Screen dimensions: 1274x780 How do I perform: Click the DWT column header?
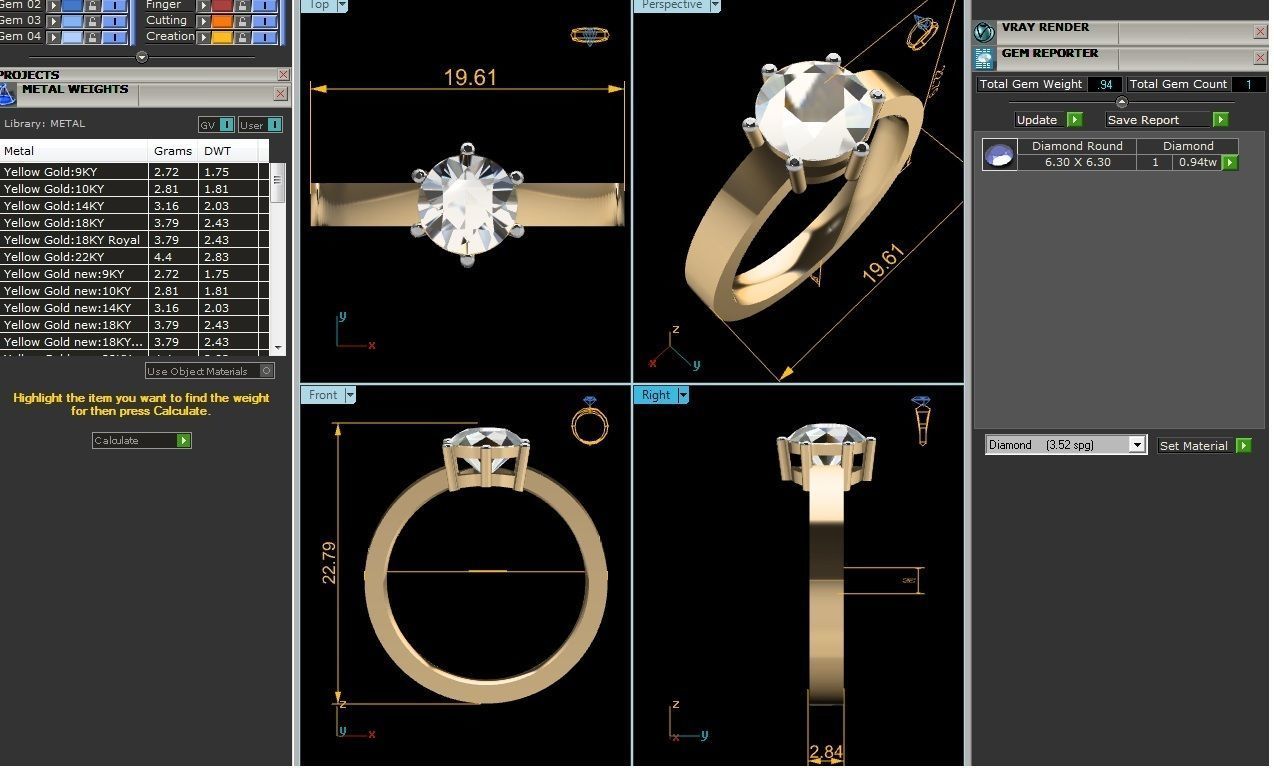pos(228,151)
